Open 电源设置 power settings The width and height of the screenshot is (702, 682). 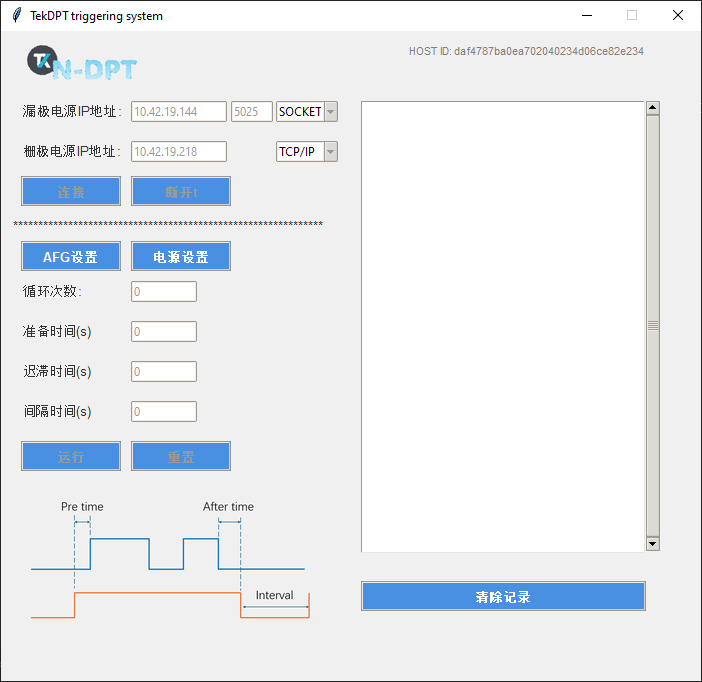181,257
